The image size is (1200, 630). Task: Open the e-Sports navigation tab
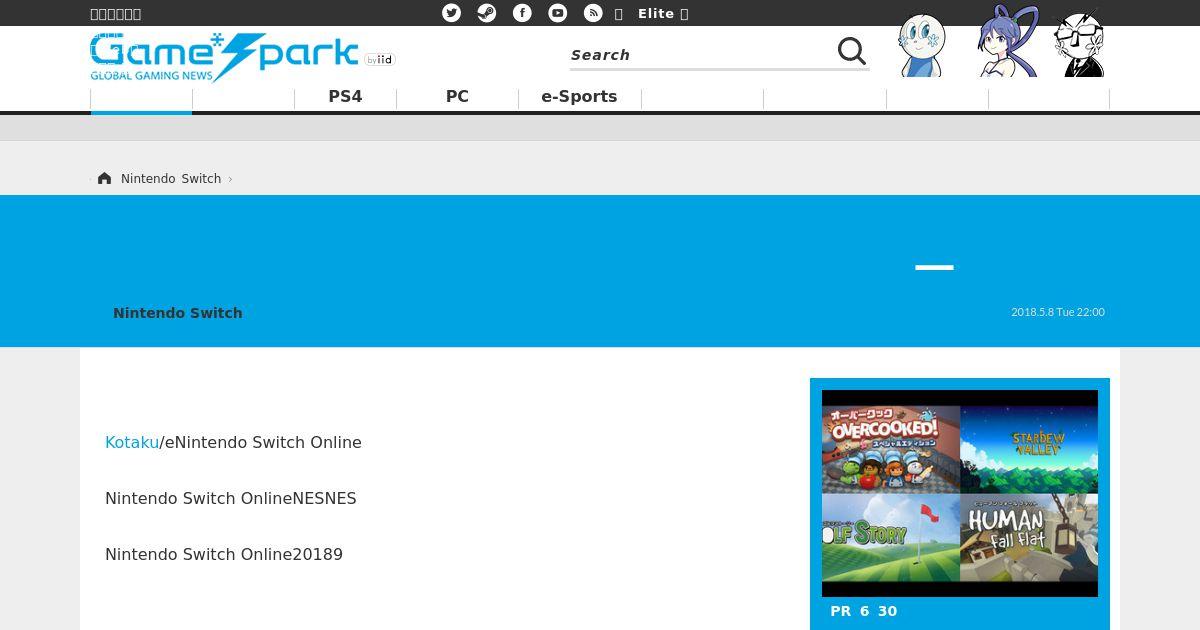tap(579, 97)
